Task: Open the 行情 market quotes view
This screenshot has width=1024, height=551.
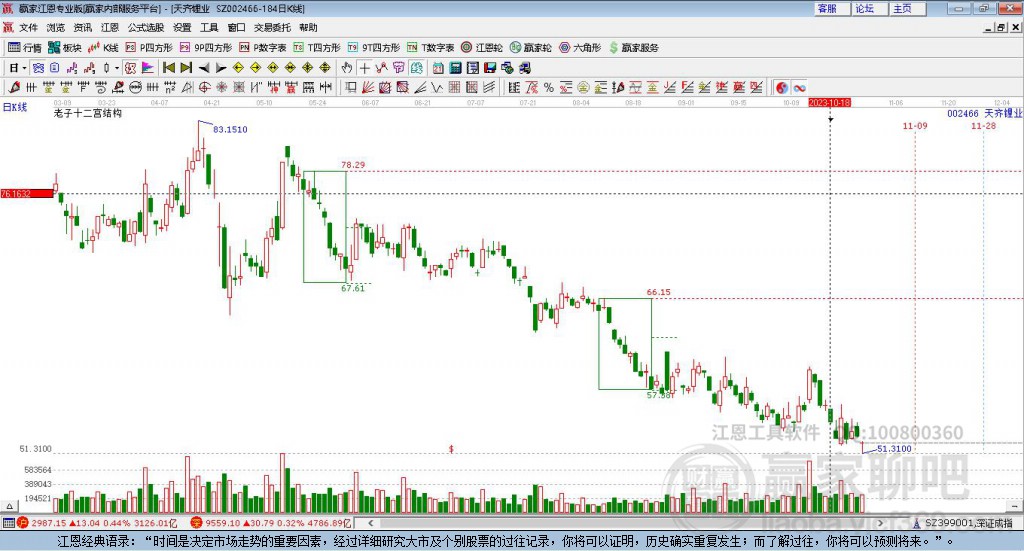Action: click(25, 48)
